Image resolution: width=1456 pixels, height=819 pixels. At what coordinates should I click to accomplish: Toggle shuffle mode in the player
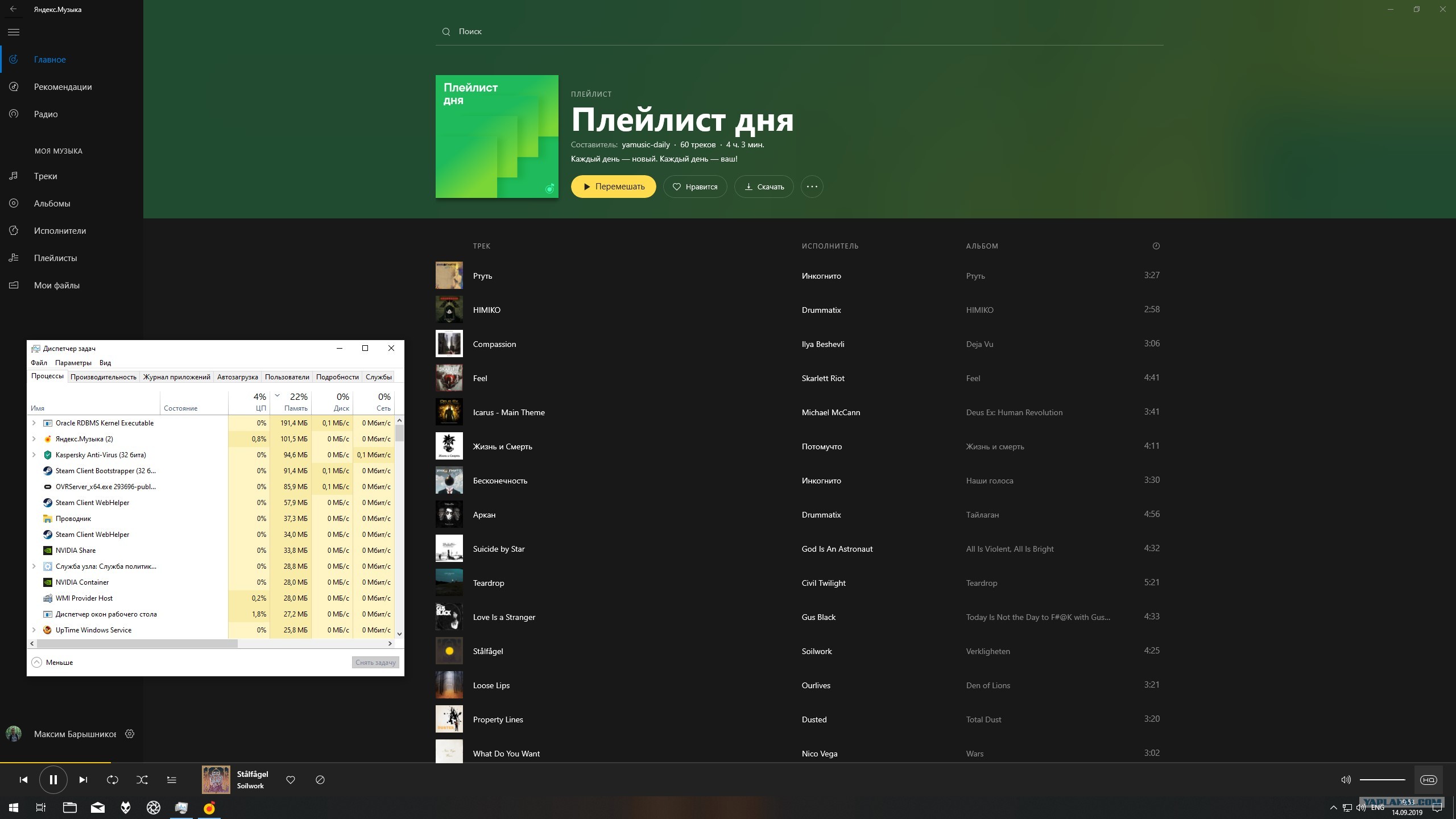point(142,780)
